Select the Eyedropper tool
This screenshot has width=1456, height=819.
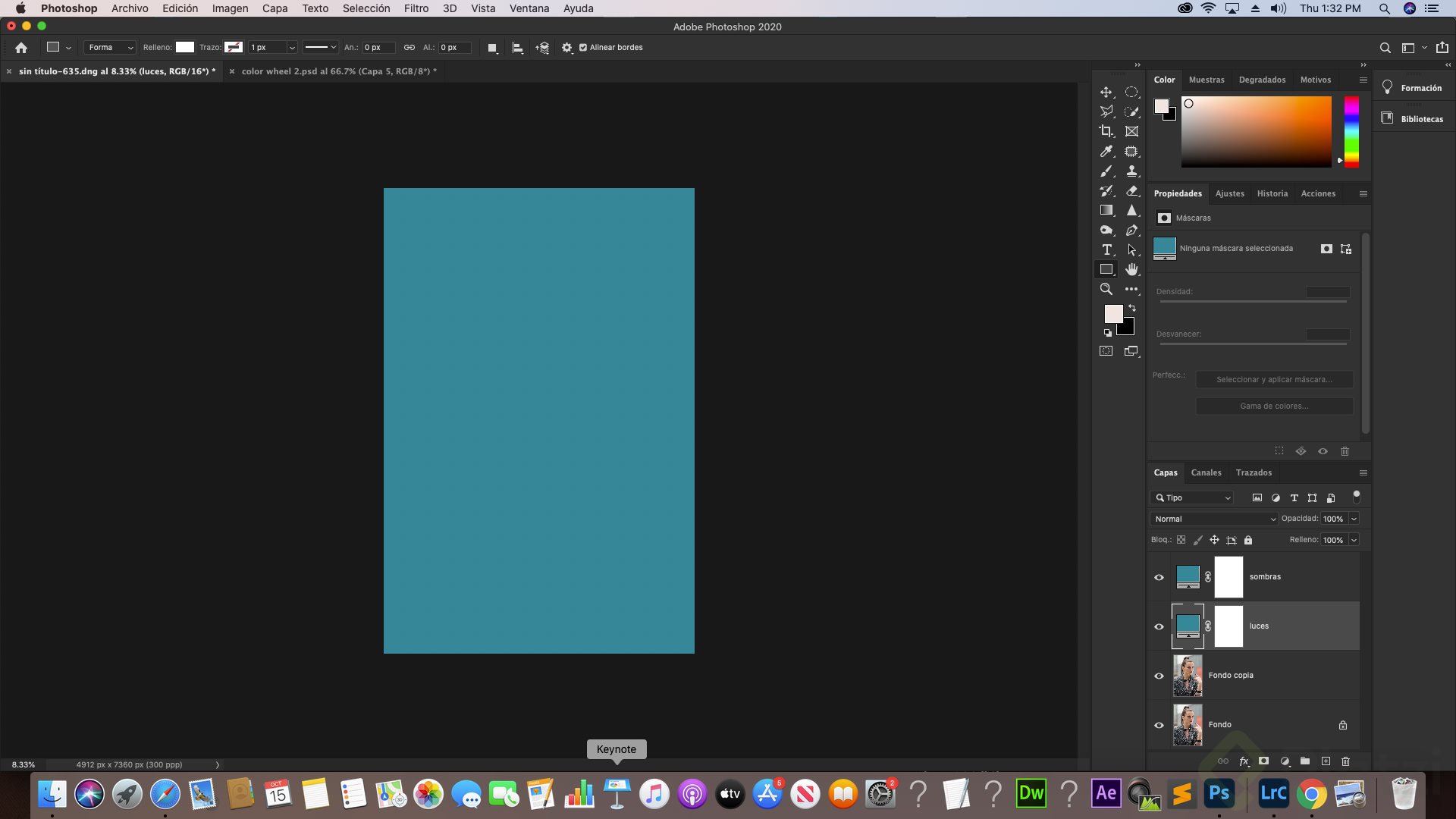coord(1106,151)
